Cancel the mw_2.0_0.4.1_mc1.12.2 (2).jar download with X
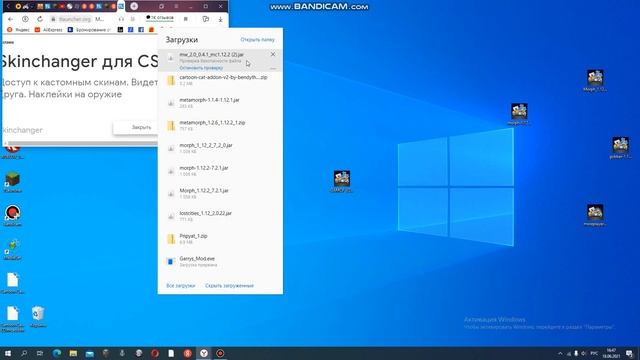This screenshot has height=360, width=640. pyautogui.click(x=273, y=54)
